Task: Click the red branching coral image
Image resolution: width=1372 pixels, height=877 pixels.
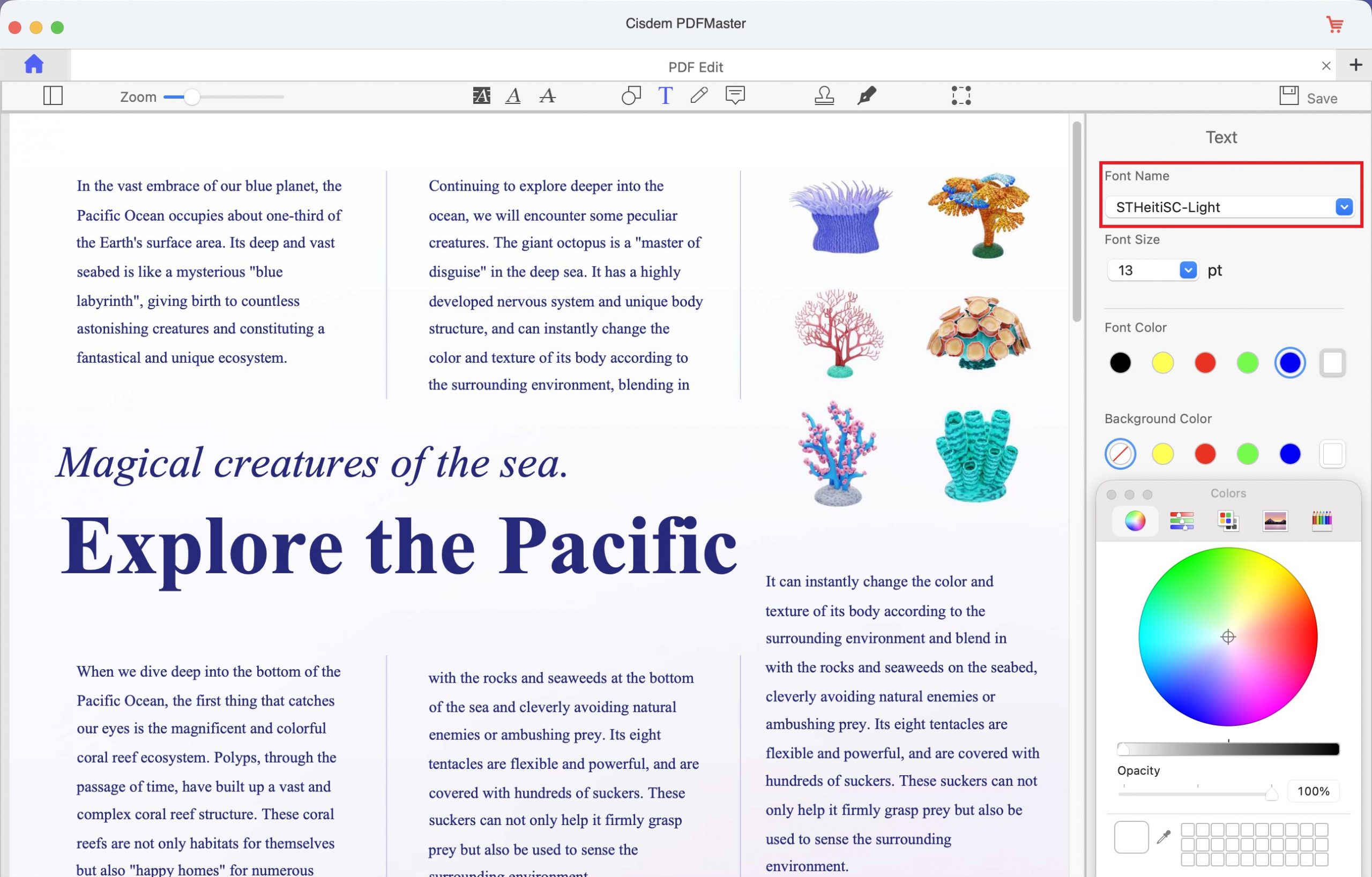Action: (x=839, y=333)
